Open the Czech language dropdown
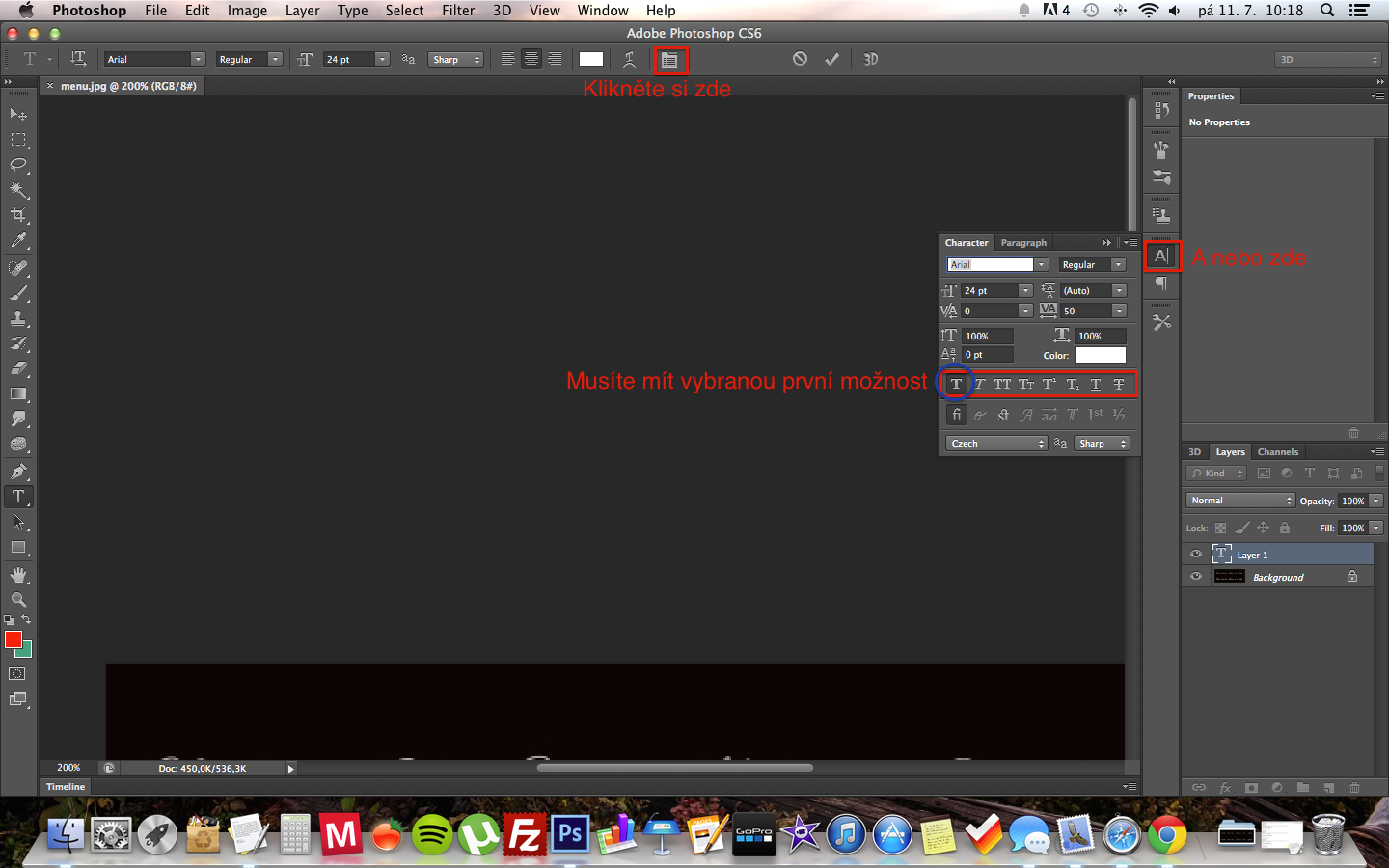1389x868 pixels. tap(996, 444)
